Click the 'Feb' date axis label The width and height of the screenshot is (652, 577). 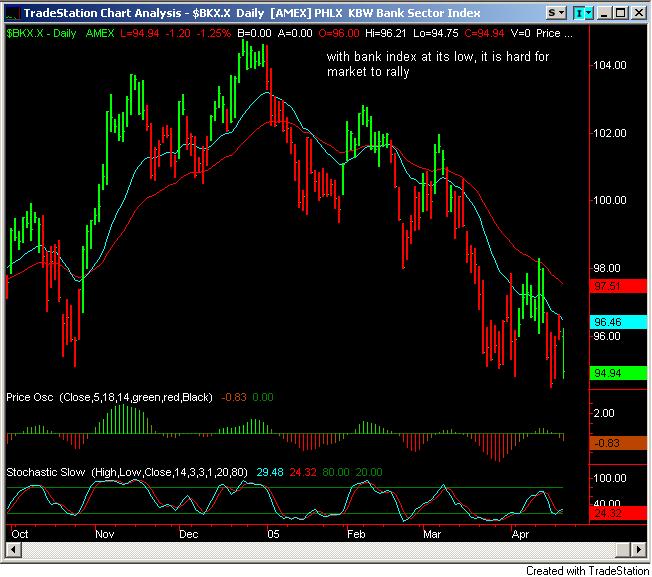click(356, 534)
